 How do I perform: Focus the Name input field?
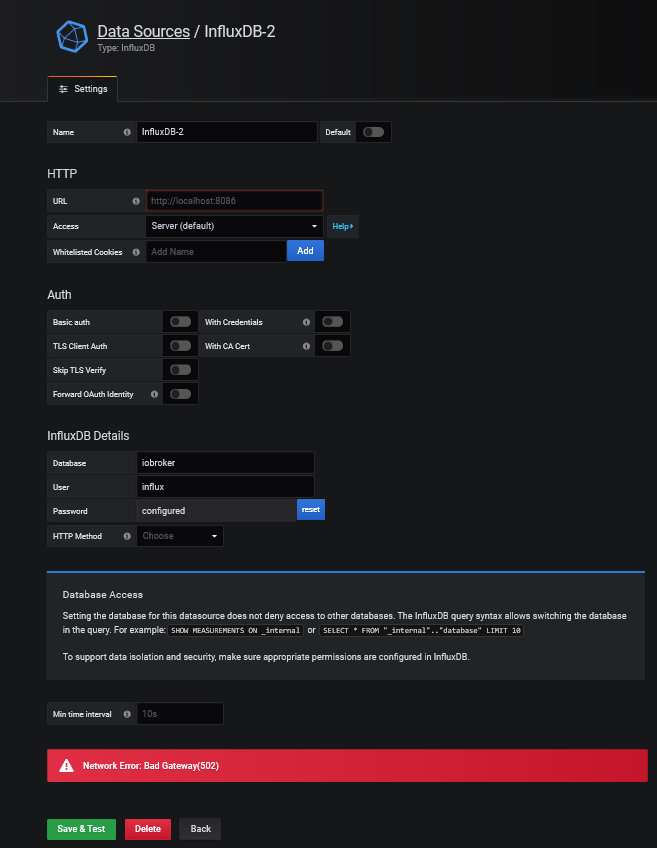coord(227,132)
